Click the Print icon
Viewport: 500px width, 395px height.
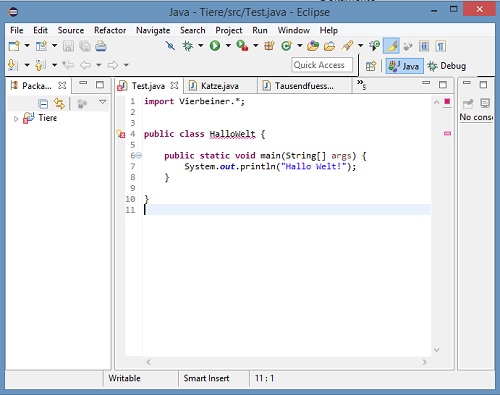tap(101, 46)
